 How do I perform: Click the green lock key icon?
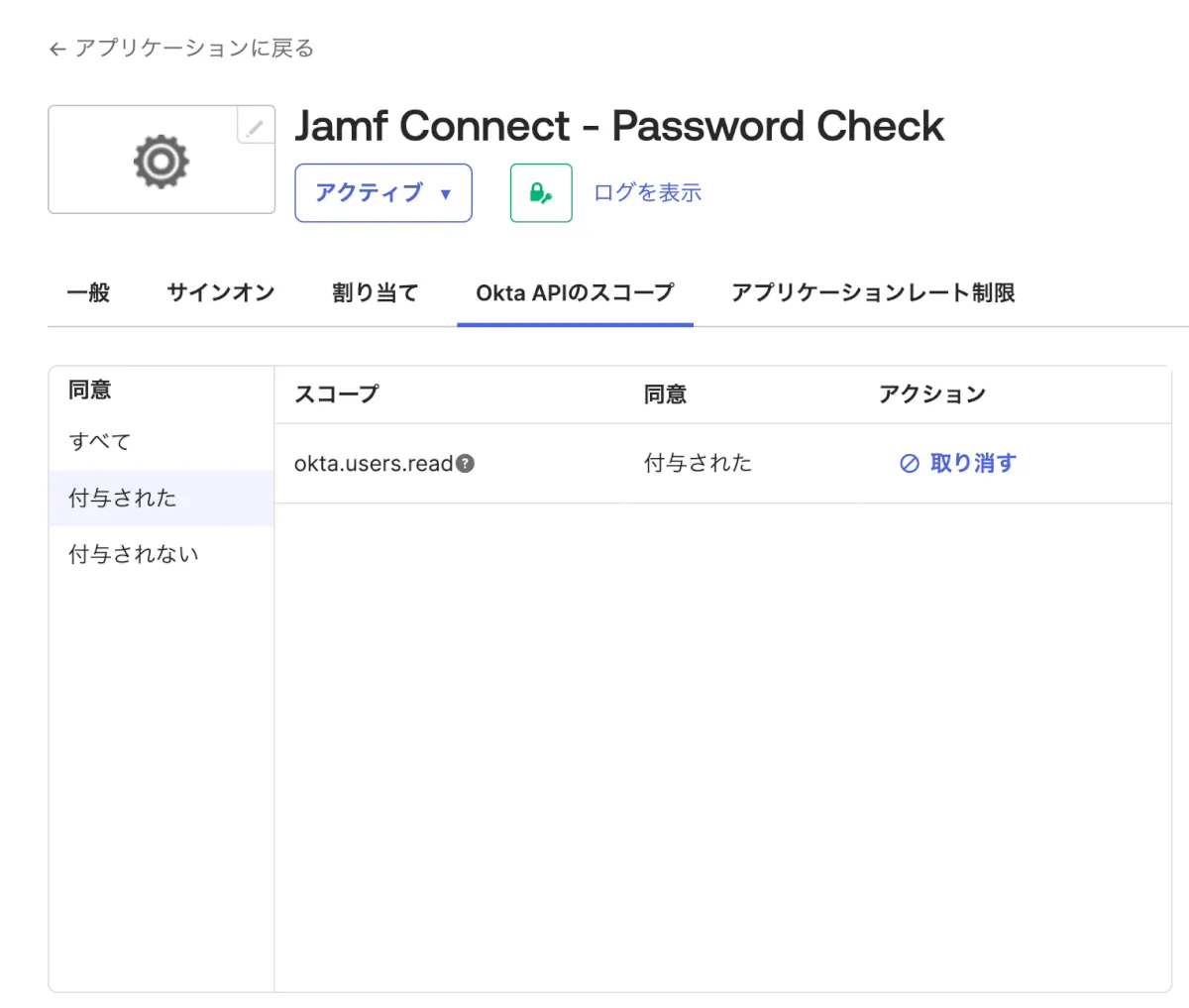pos(541,192)
